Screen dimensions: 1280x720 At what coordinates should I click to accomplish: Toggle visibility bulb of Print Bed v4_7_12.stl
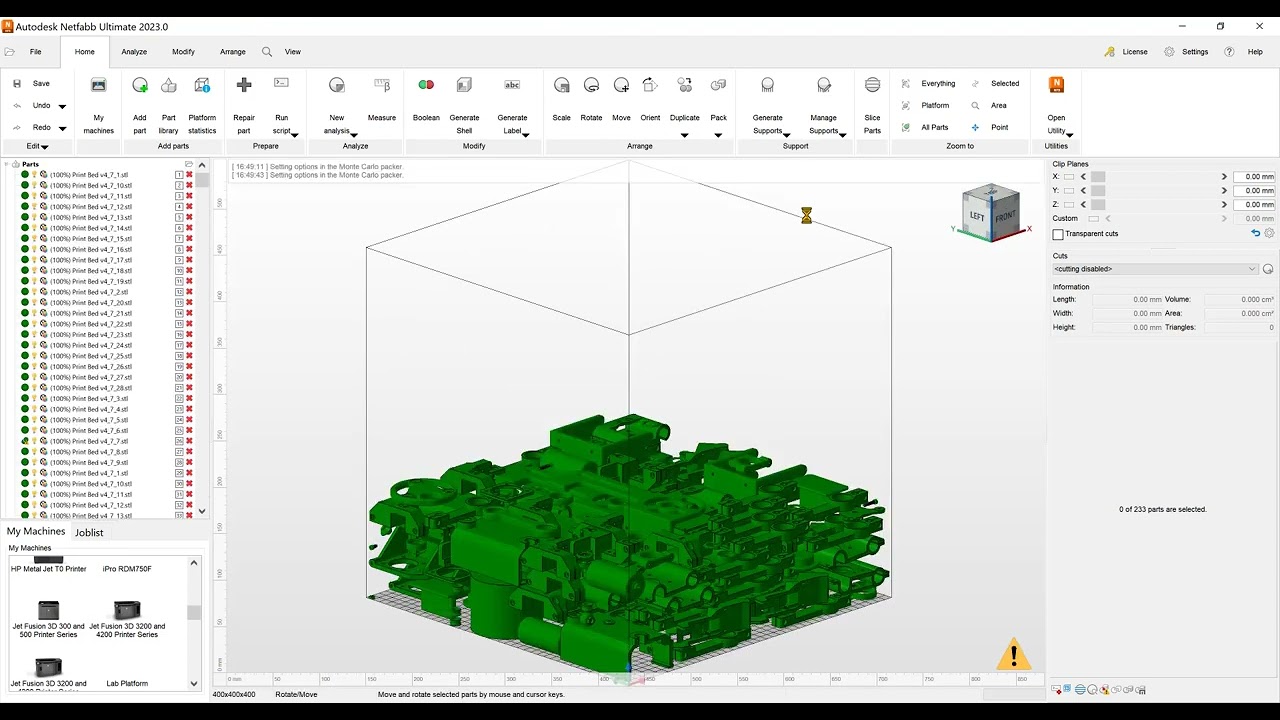click(34, 207)
